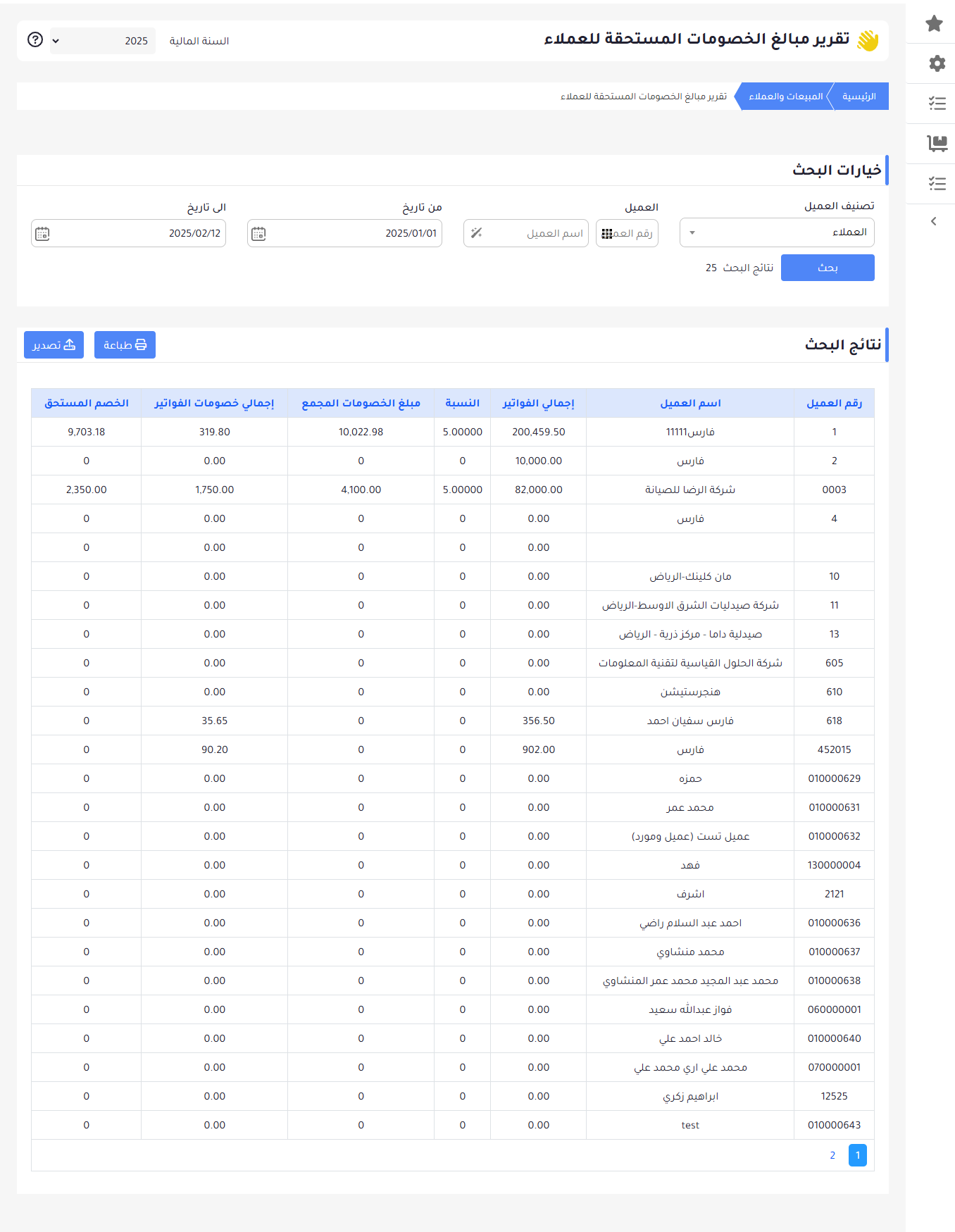Click the من تاريخ date field
955x1232 pixels.
click(344, 233)
